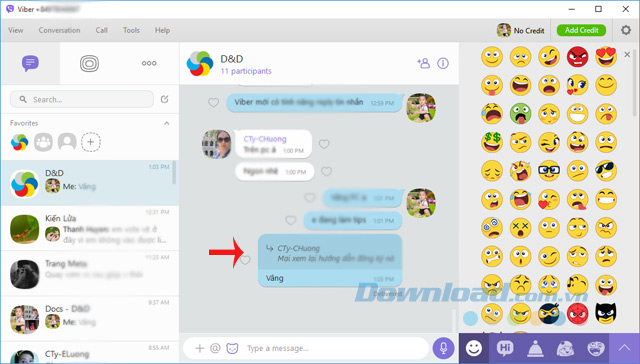This screenshot has width=640, height=364.
Task: Open the Call menu
Action: pyautogui.click(x=102, y=30)
